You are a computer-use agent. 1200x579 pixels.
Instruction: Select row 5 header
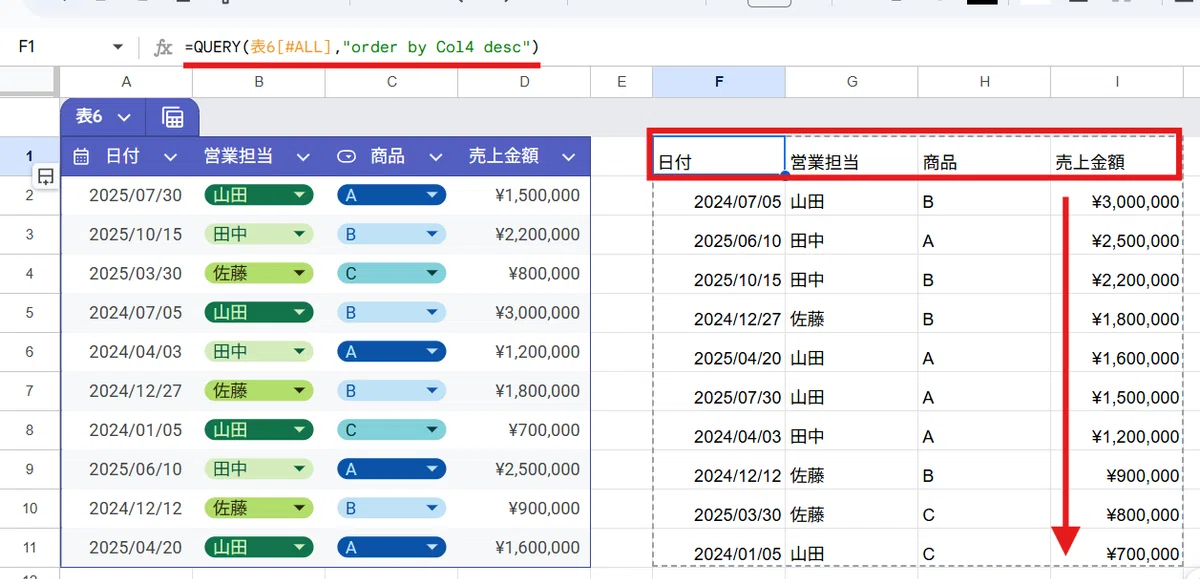coord(30,312)
